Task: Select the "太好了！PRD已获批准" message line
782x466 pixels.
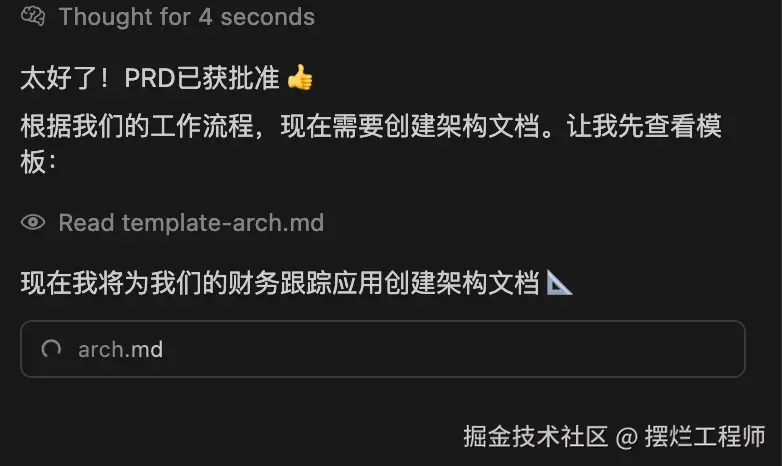Action: click(x=150, y=78)
